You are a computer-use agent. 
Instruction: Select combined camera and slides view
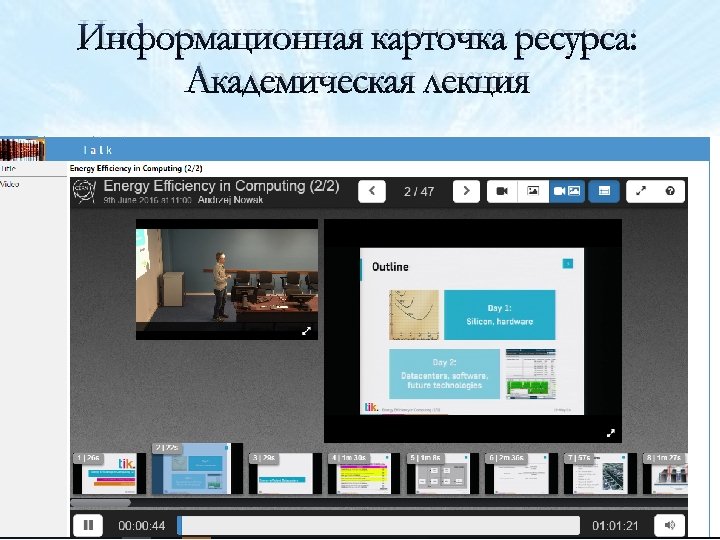tap(567, 191)
